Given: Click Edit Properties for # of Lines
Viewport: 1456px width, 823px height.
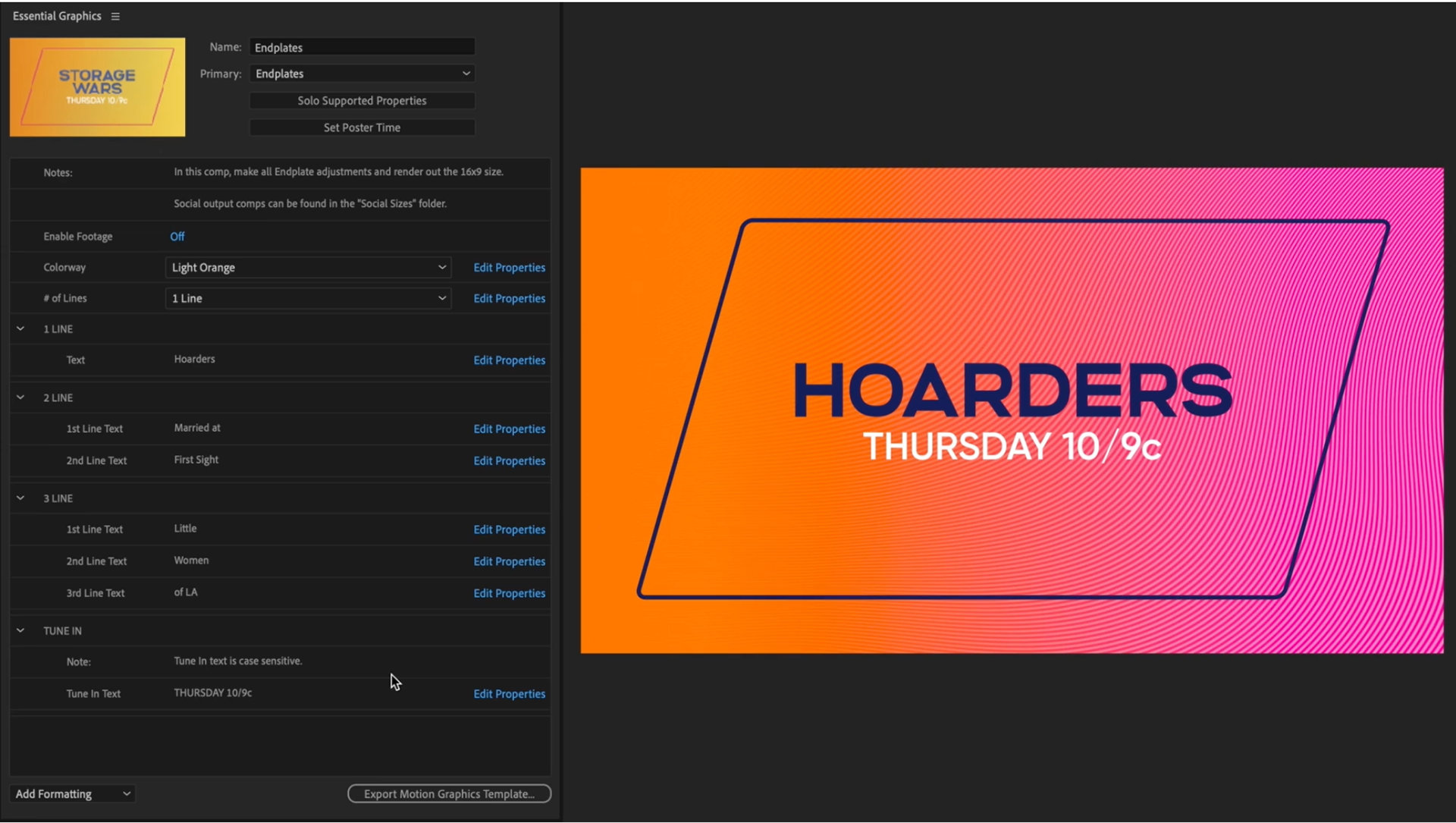Looking at the screenshot, I should click(509, 299).
